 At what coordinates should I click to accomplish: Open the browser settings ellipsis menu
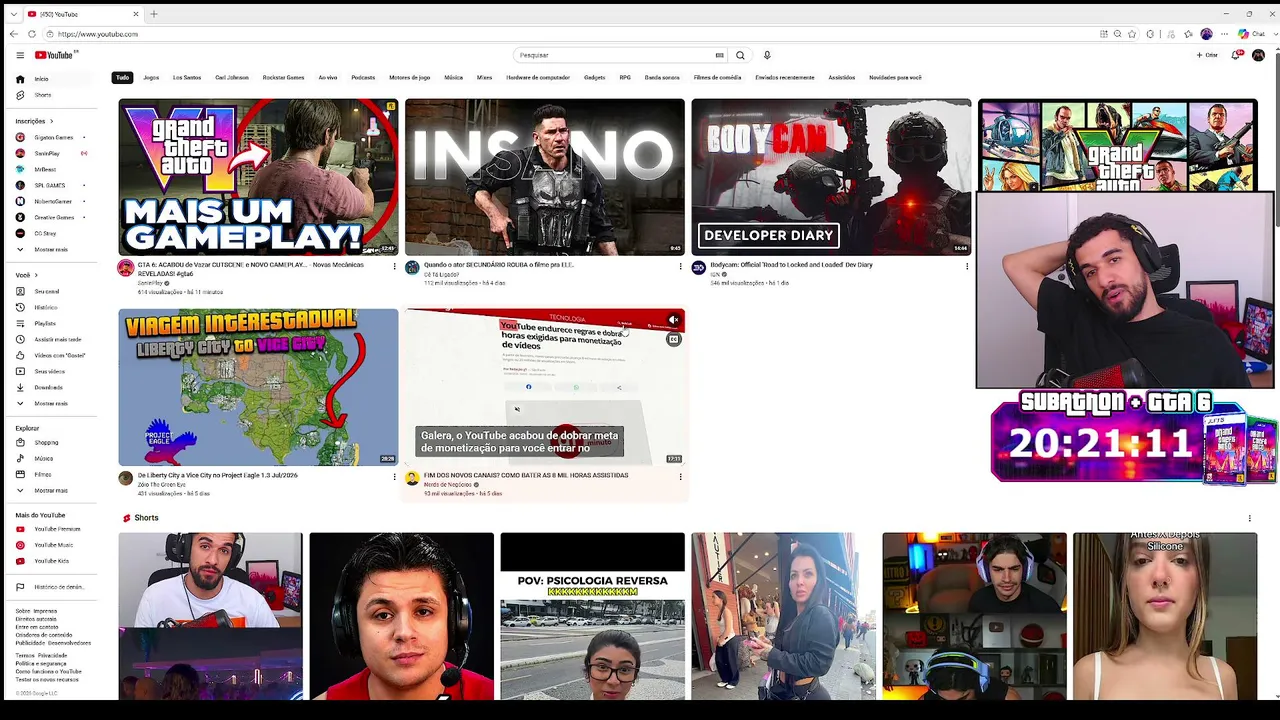pyautogui.click(x=1224, y=34)
